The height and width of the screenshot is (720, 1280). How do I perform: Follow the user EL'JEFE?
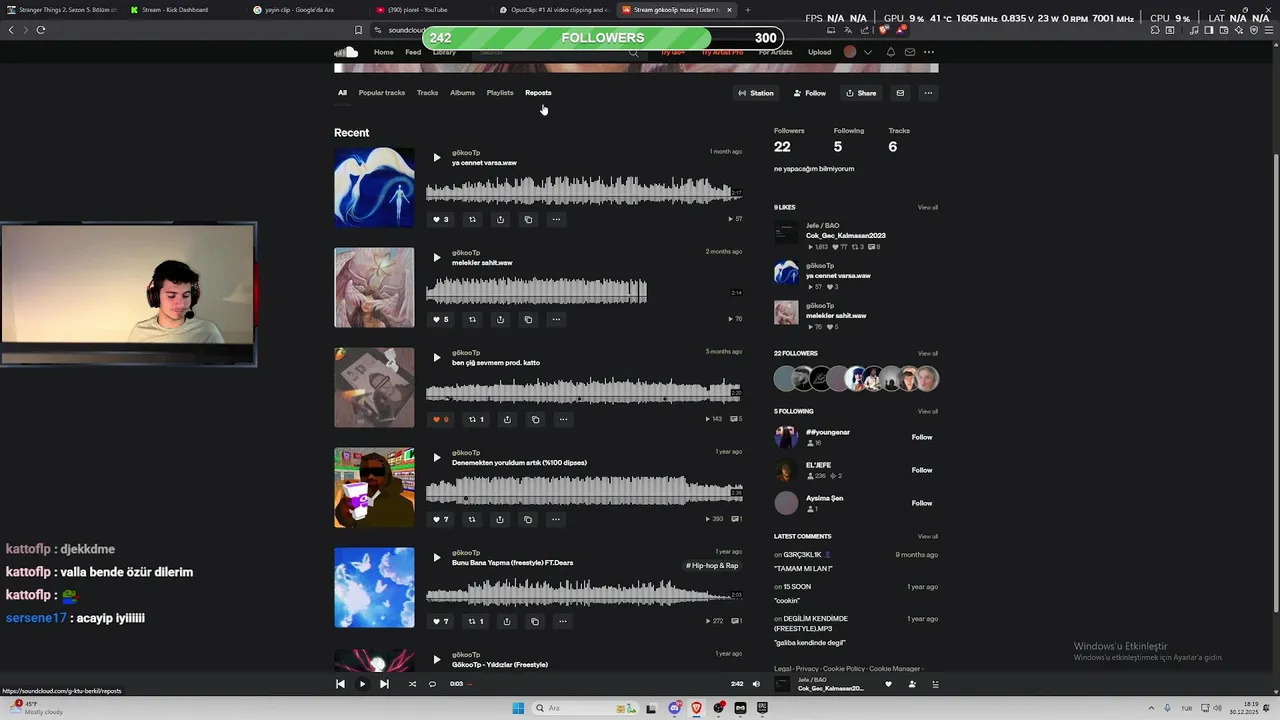(x=922, y=470)
